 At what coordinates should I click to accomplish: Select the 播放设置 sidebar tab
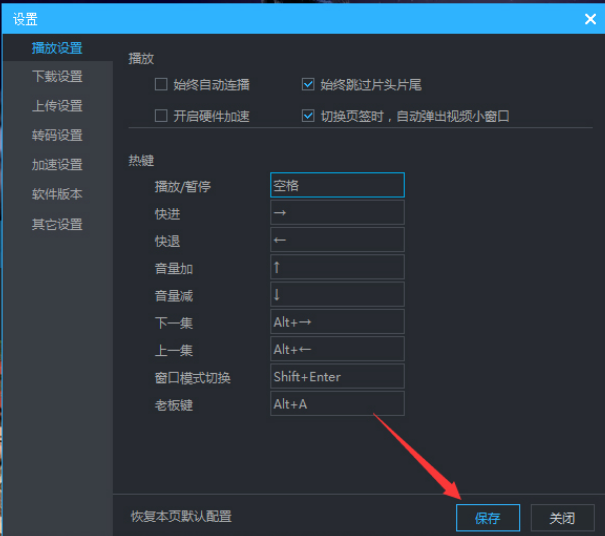57,48
